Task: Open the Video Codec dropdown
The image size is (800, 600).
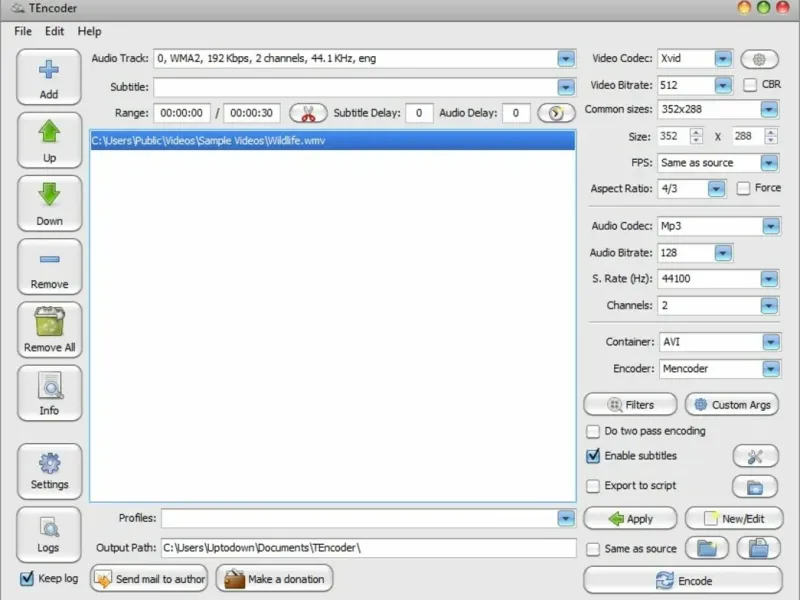Action: click(723, 59)
